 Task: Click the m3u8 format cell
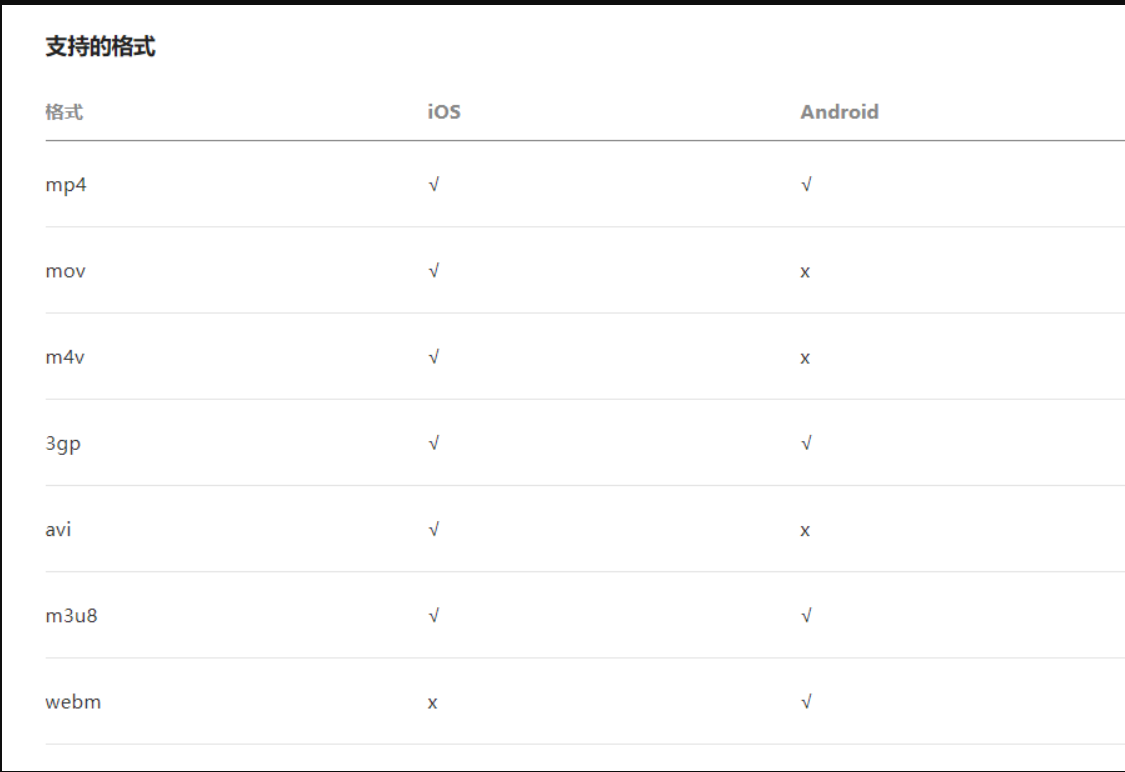click(x=71, y=615)
